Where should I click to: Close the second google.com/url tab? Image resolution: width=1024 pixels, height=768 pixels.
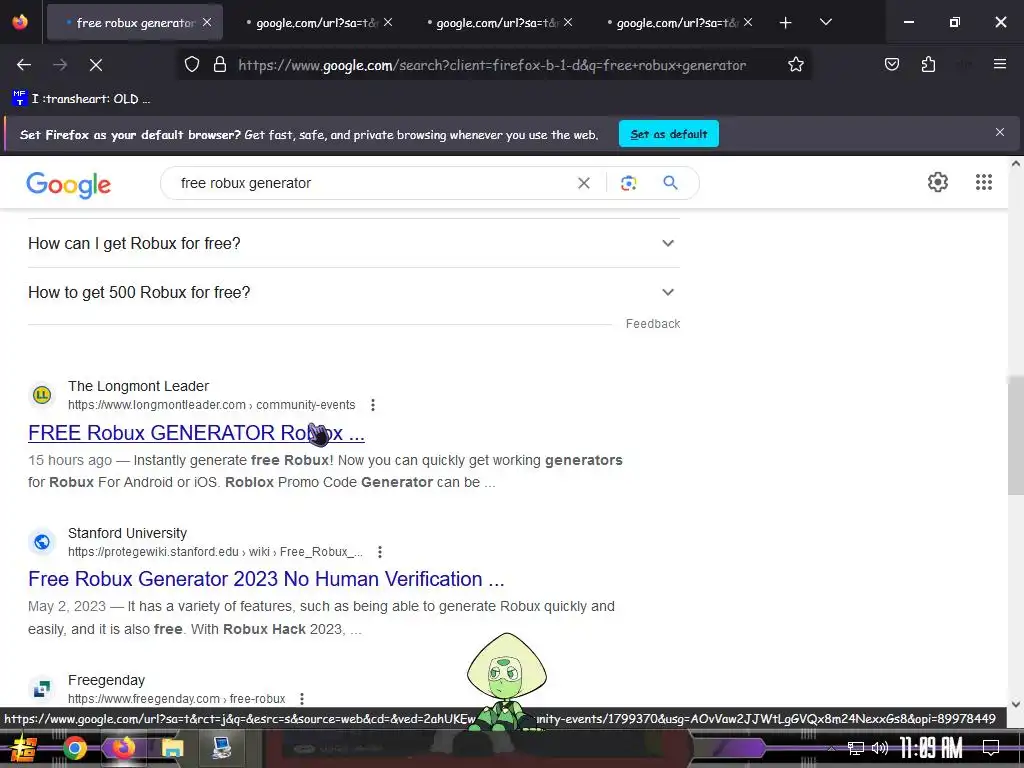388,22
